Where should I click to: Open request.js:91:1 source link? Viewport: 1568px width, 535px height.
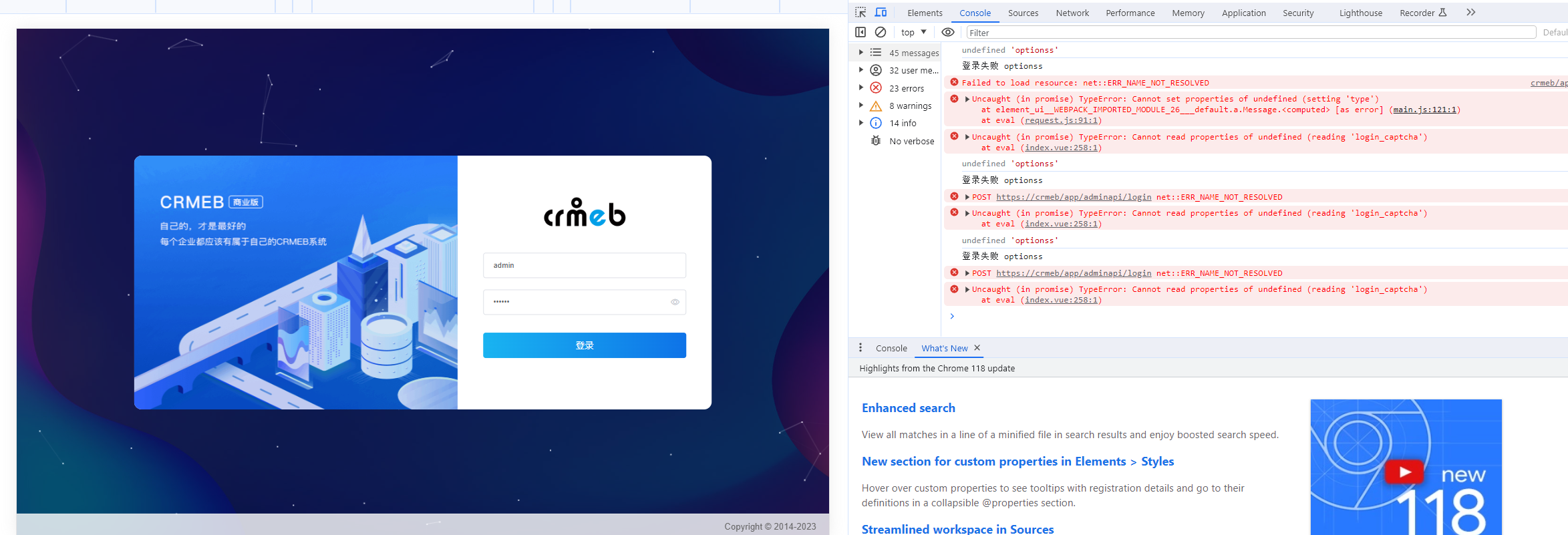[1061, 120]
